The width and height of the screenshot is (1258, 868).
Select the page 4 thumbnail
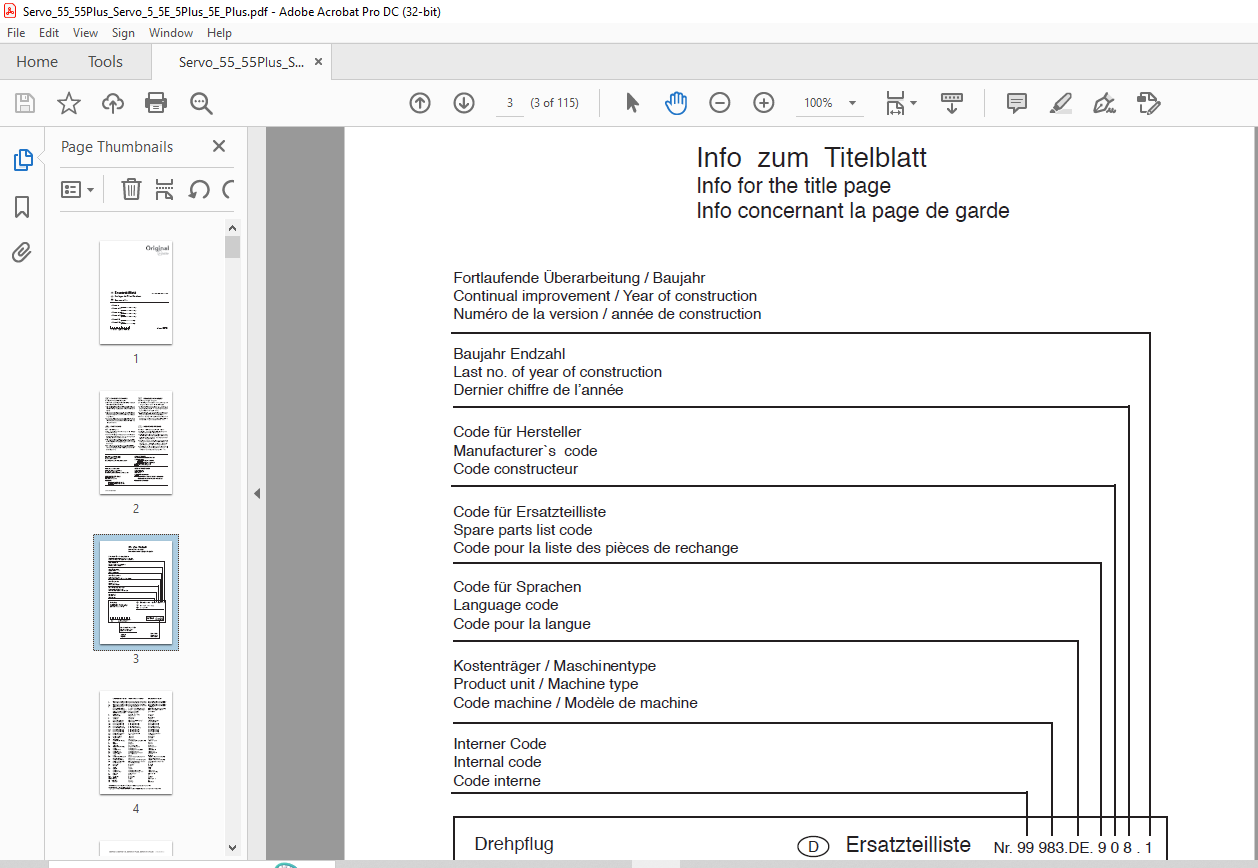136,742
